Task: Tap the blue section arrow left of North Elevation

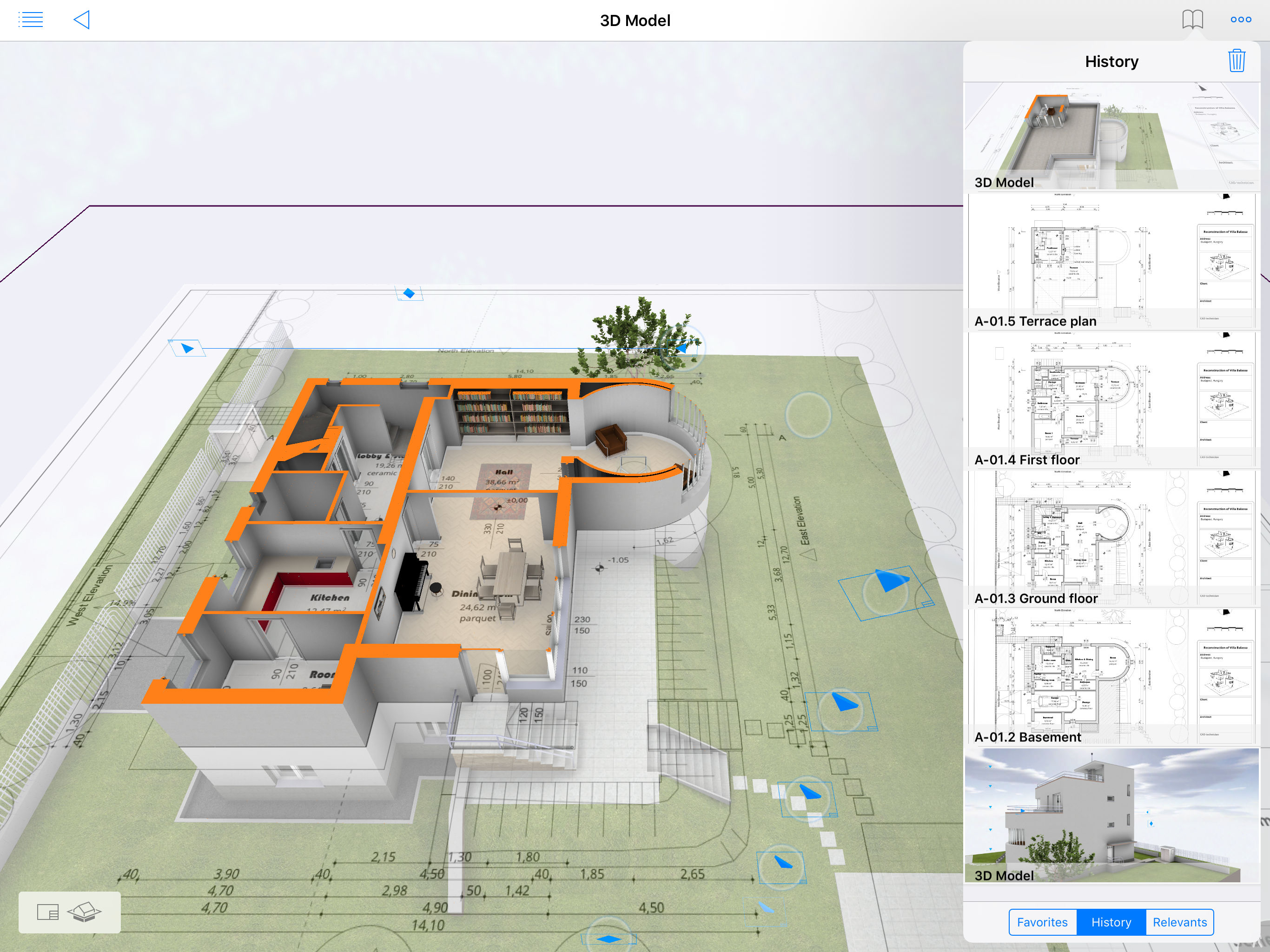Action: (x=186, y=348)
